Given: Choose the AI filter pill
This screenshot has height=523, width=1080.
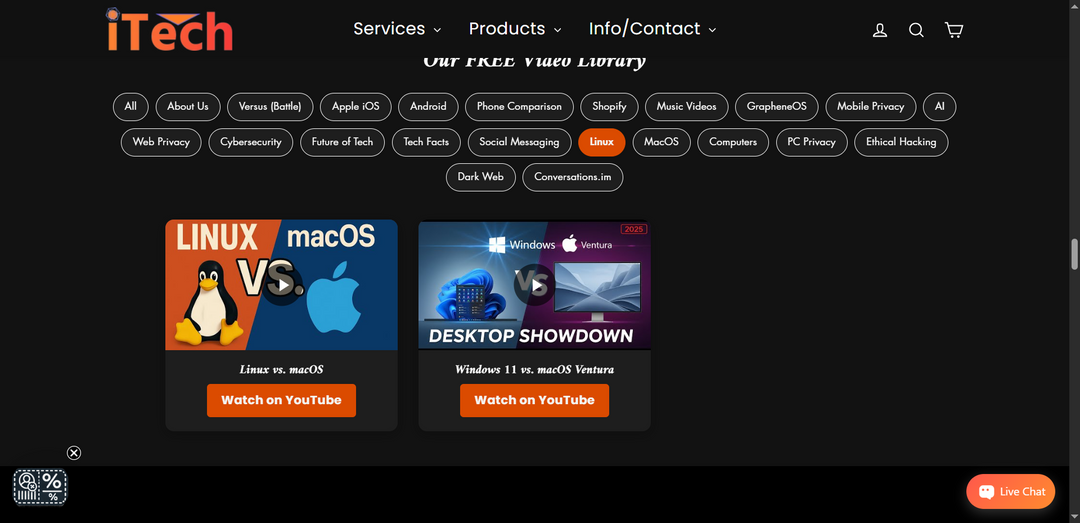Looking at the screenshot, I should click(939, 107).
